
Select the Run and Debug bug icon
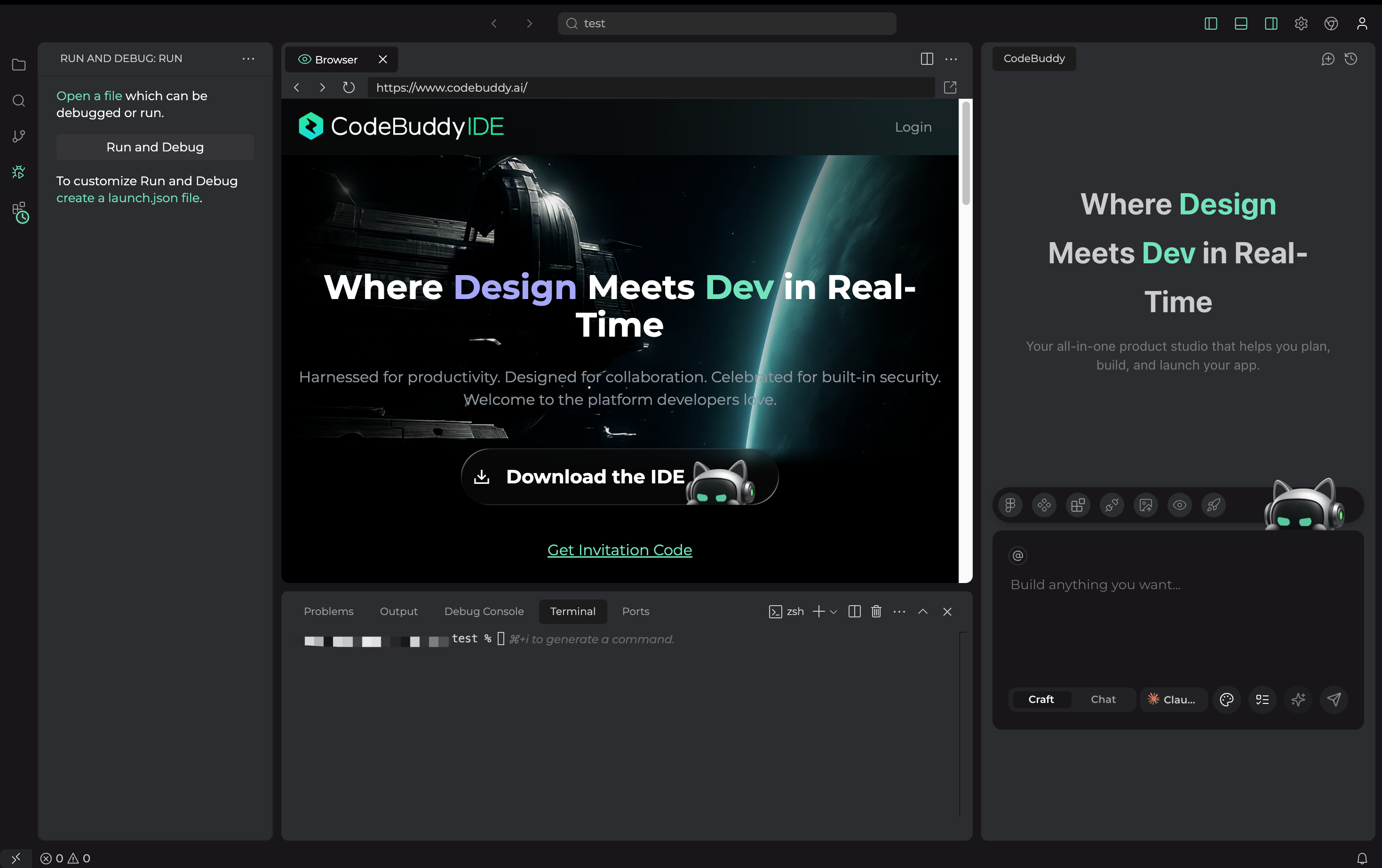(18, 172)
